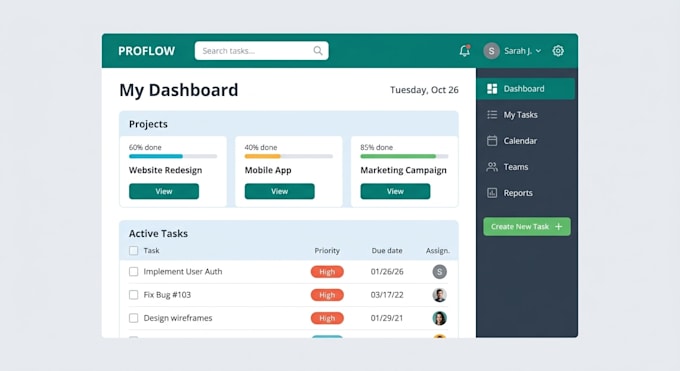Click Create New Task button
680x371 pixels.
527,227
